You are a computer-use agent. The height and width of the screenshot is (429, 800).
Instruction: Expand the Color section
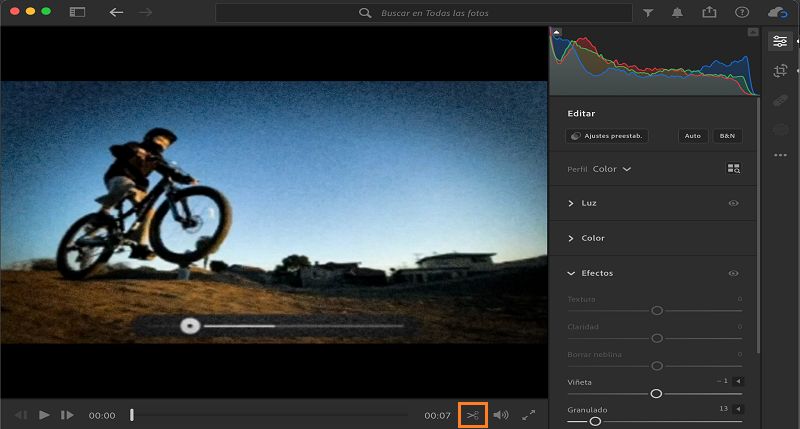click(x=571, y=238)
